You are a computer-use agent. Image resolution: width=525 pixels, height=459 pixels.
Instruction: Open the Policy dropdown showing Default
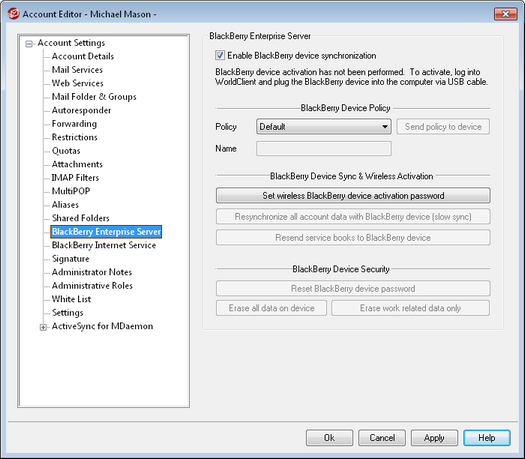tap(323, 127)
